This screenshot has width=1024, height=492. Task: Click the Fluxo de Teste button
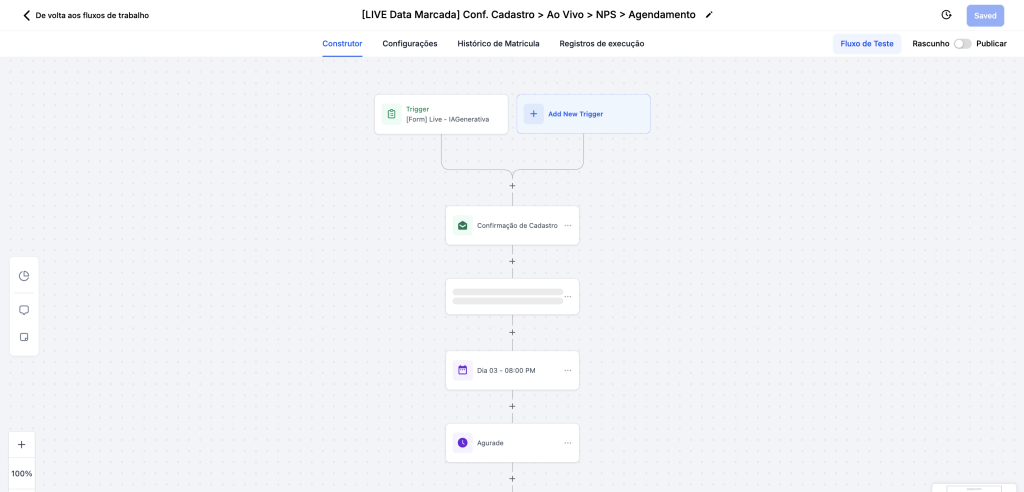point(867,44)
